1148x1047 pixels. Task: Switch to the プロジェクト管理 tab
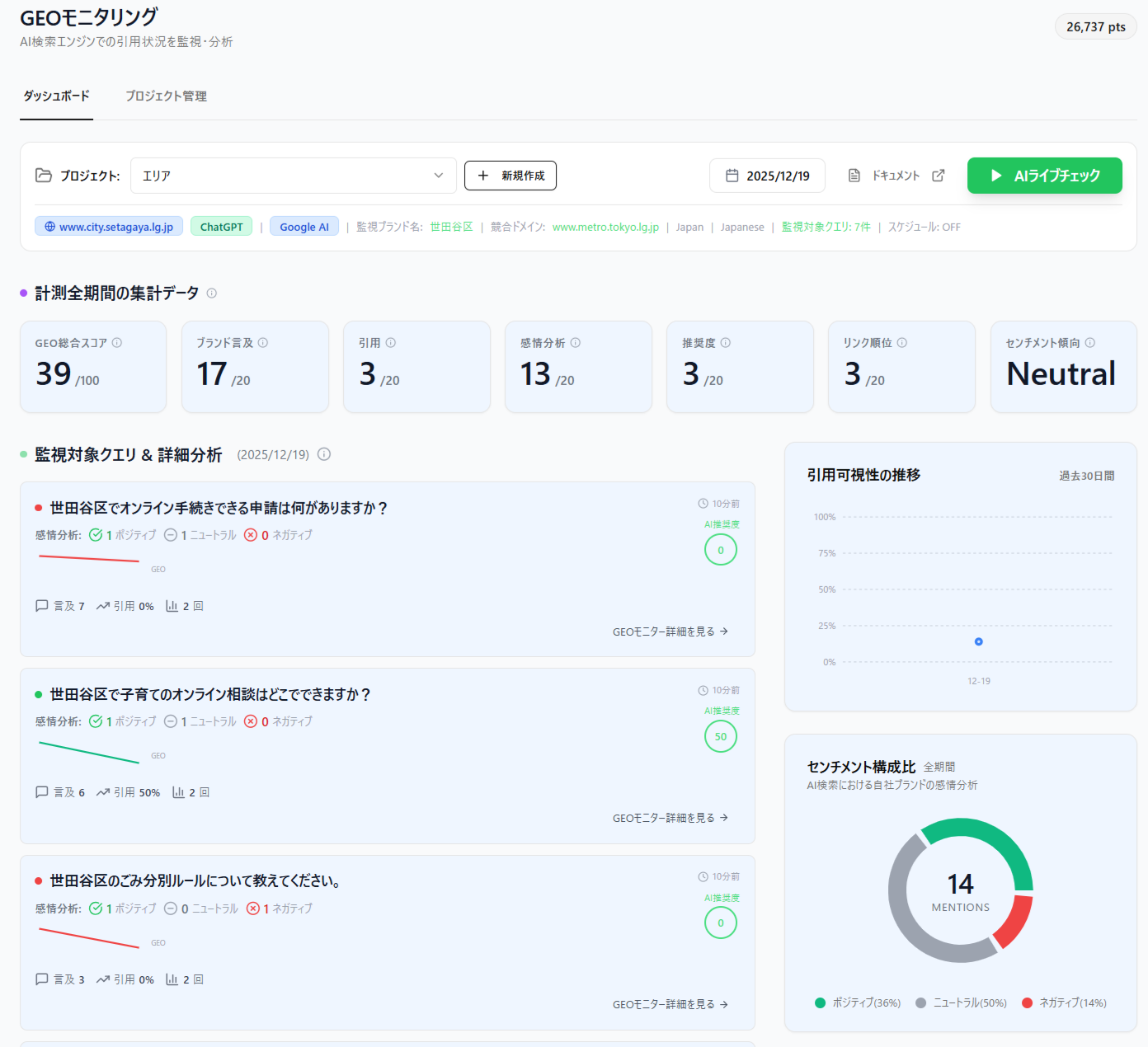[166, 96]
